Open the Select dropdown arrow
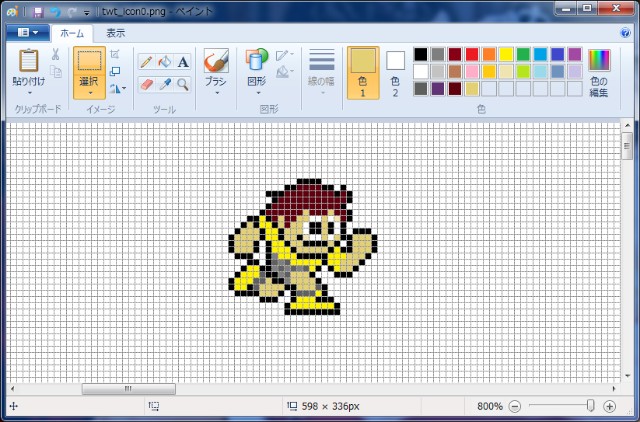The image size is (640, 422). pos(89,93)
